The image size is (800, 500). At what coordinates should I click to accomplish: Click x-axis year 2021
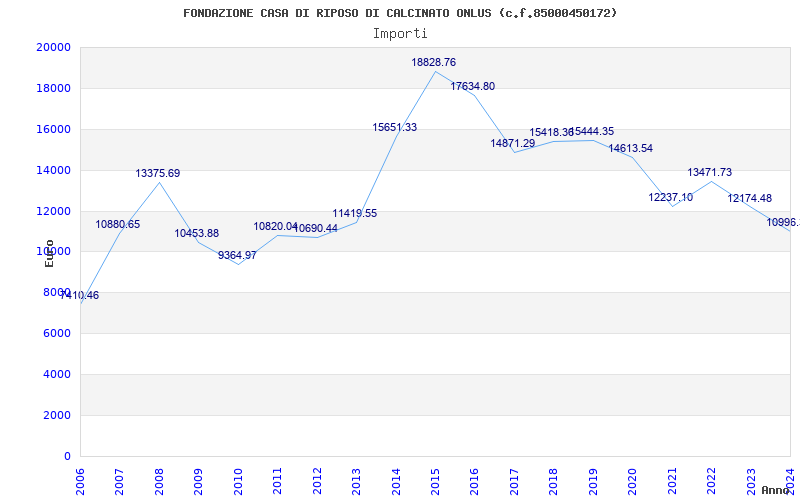(672, 482)
